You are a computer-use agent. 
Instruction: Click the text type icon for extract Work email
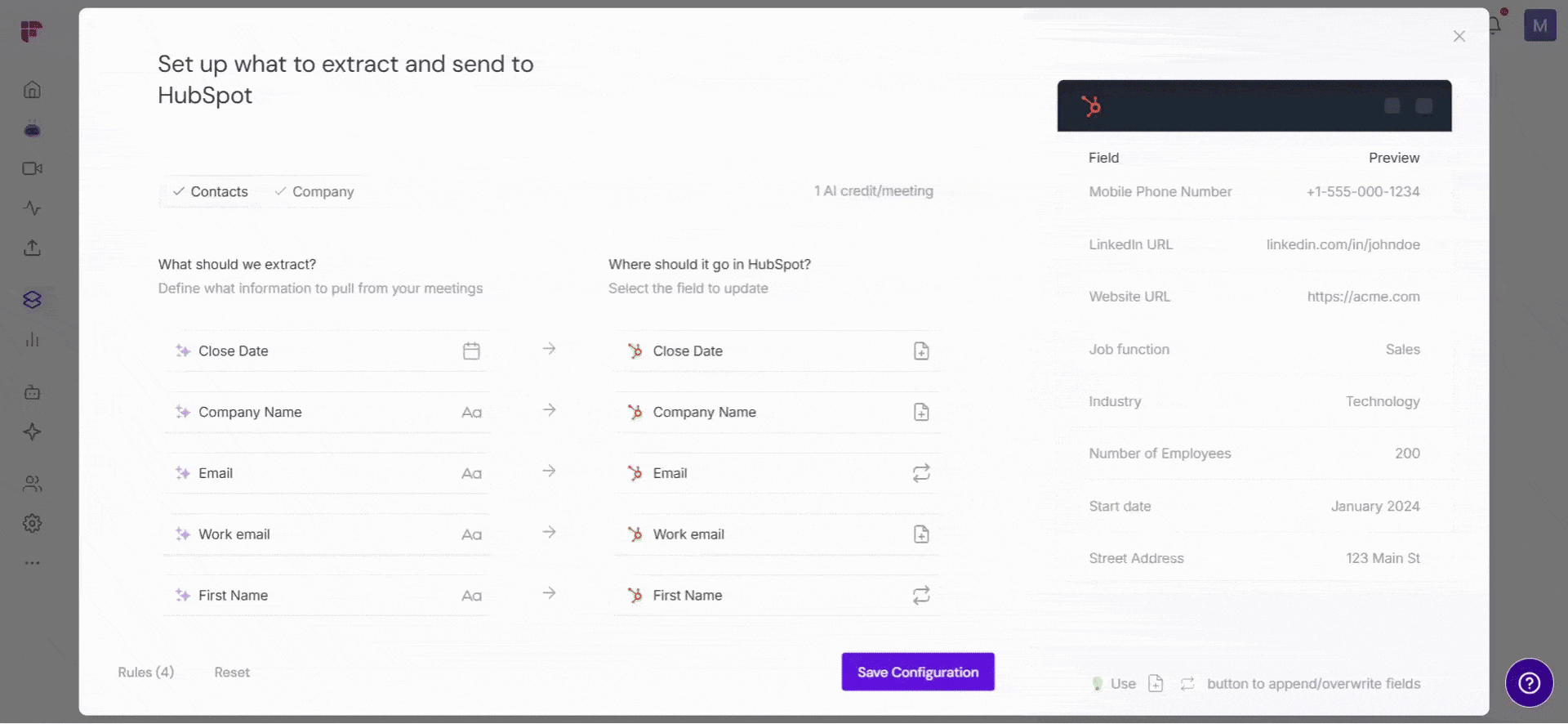coord(471,534)
